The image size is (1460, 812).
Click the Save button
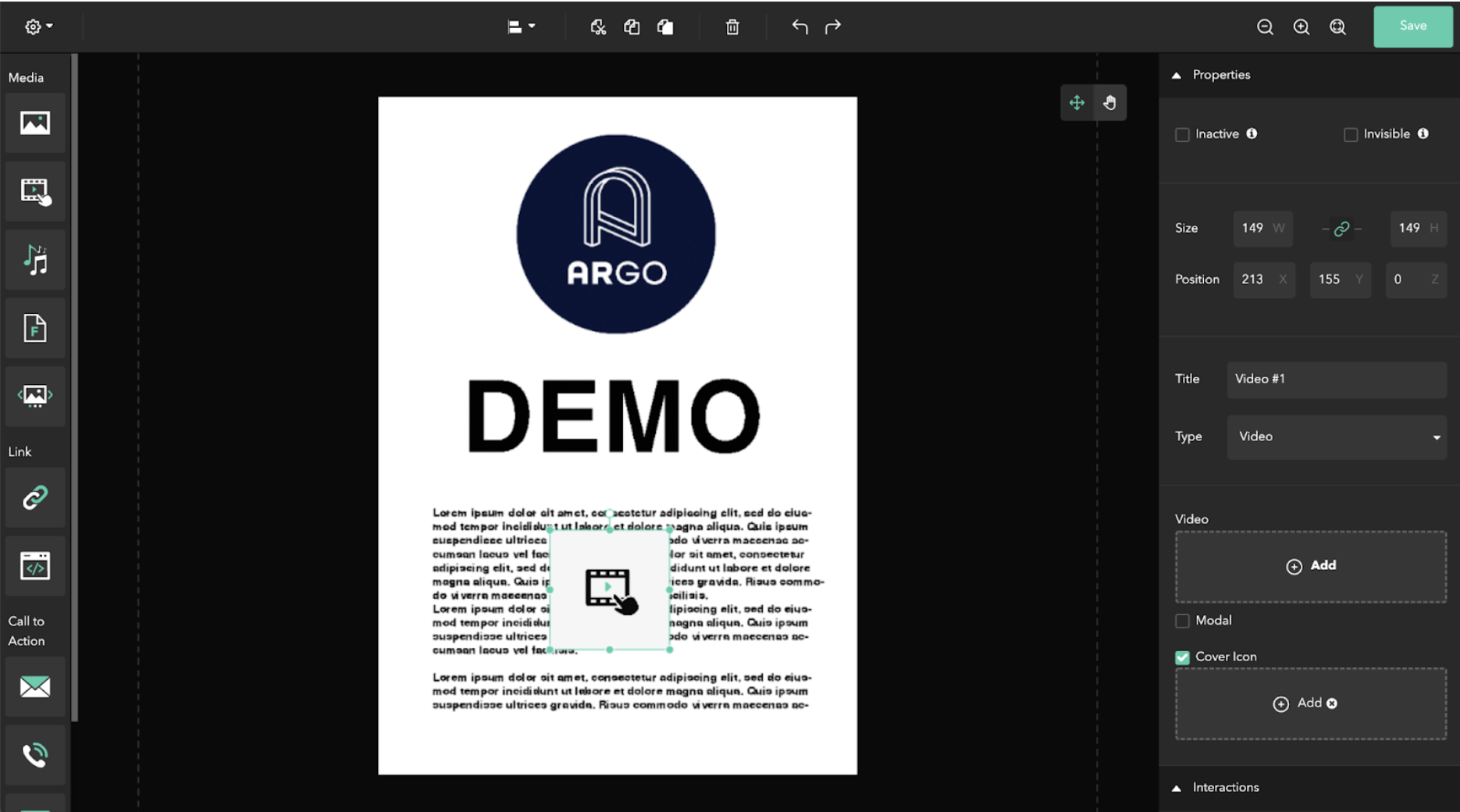click(x=1413, y=27)
